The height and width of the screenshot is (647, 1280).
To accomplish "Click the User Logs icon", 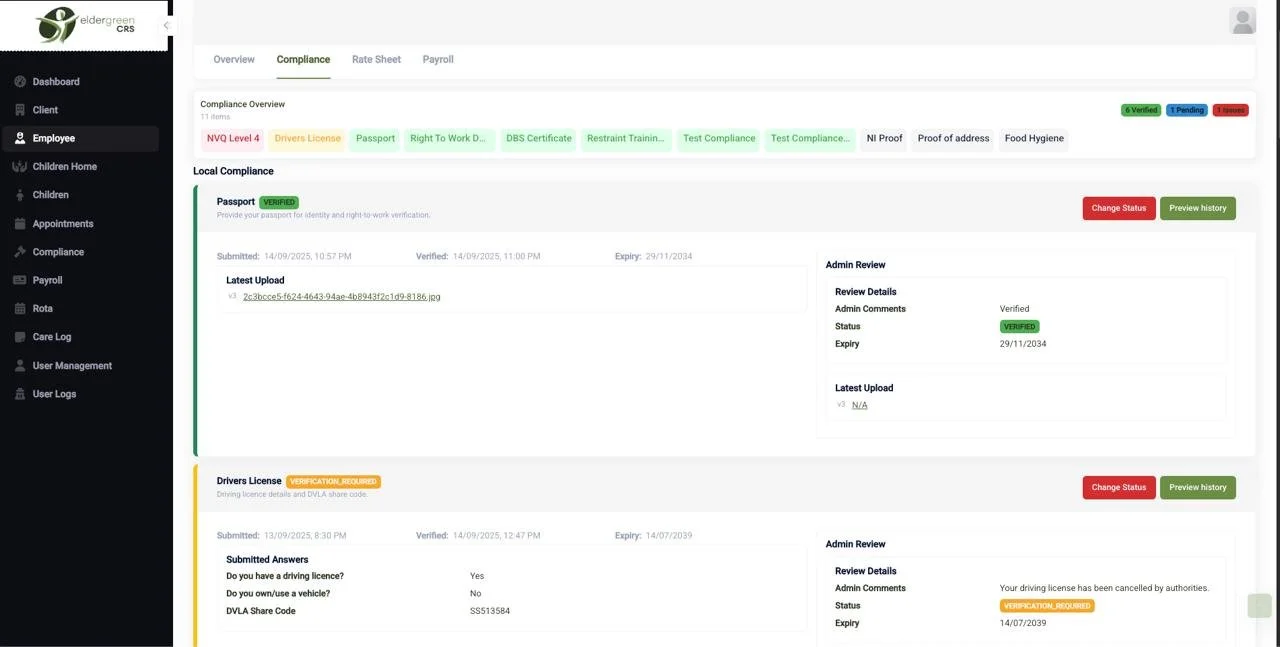I will pos(20,394).
